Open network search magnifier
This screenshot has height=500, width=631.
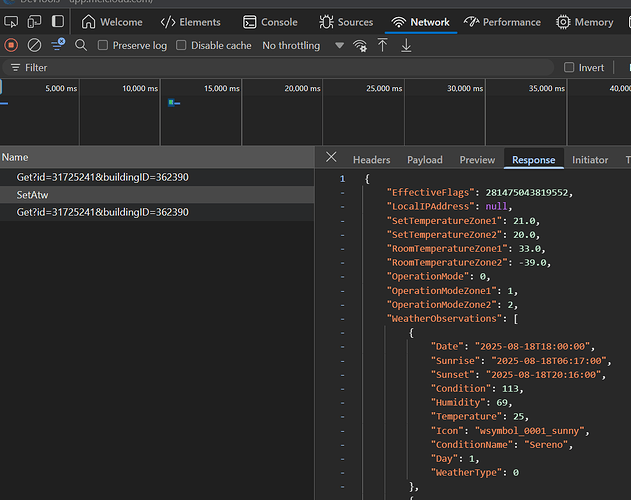click(81, 45)
